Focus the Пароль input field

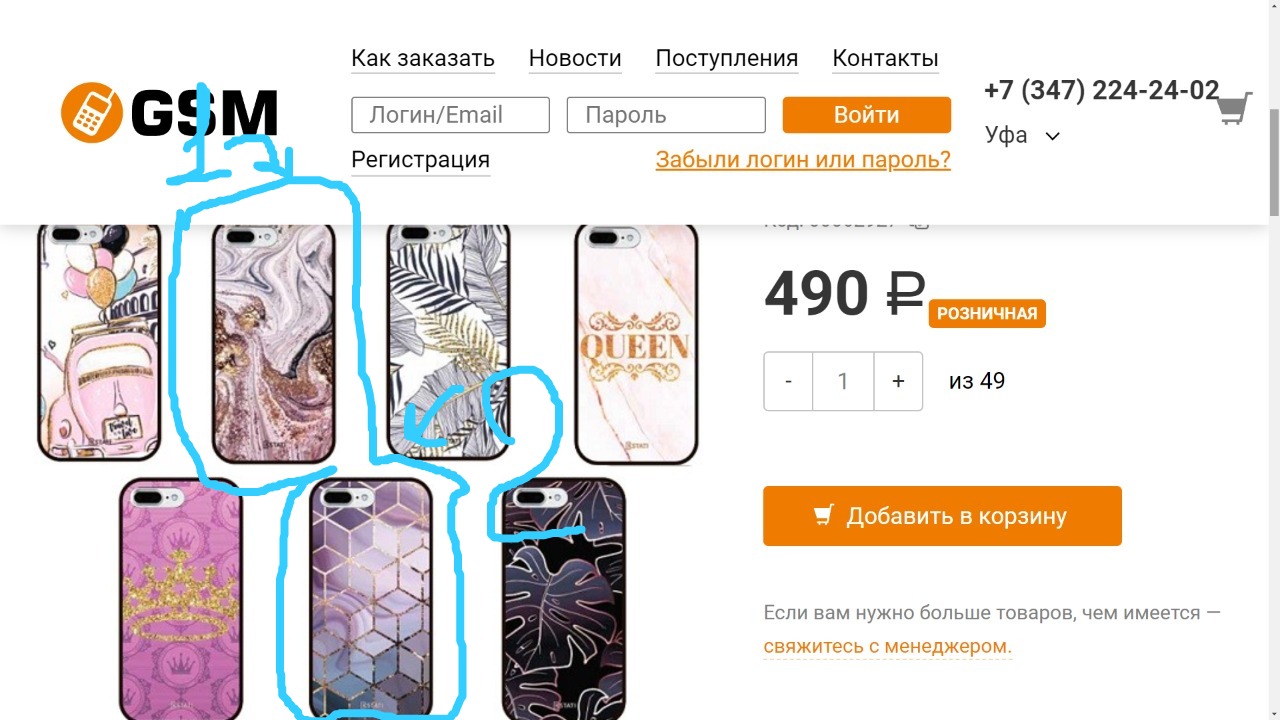tap(666, 115)
